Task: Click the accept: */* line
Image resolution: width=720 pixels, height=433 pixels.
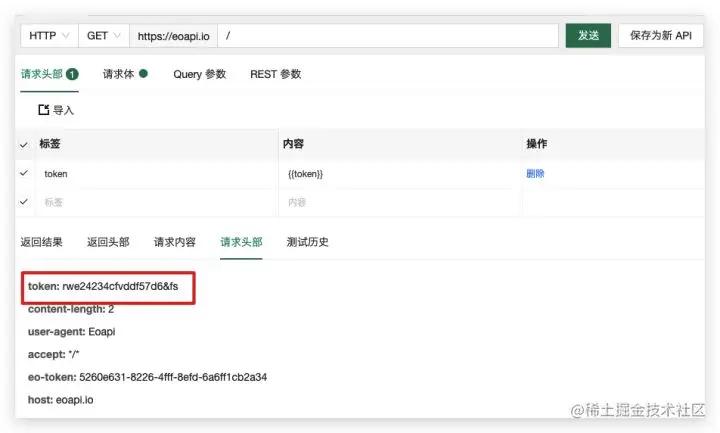Action: [53, 354]
